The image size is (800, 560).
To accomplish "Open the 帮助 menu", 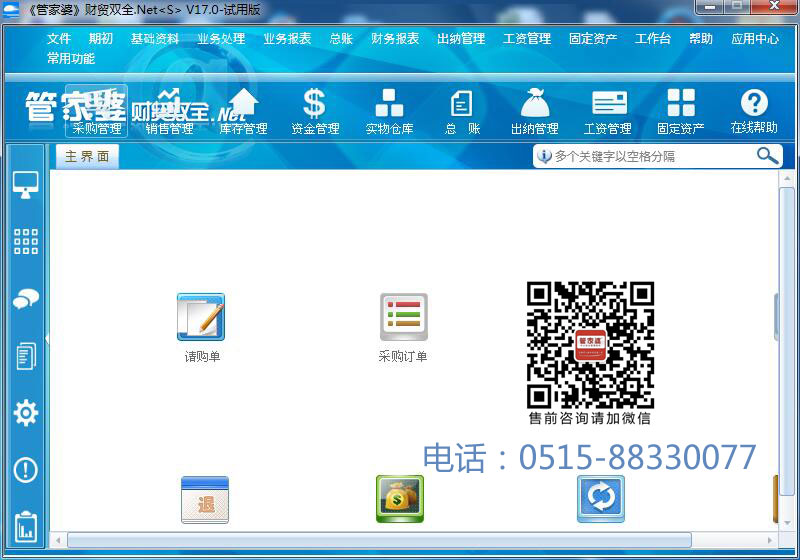I will point(701,39).
